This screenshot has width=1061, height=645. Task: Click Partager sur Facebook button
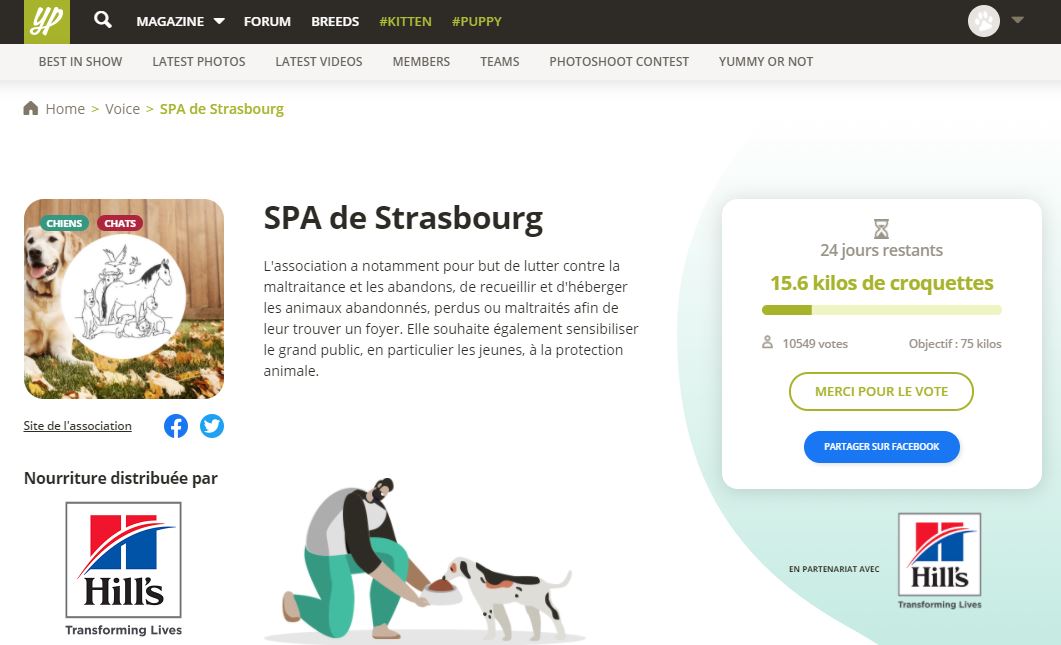[881, 447]
